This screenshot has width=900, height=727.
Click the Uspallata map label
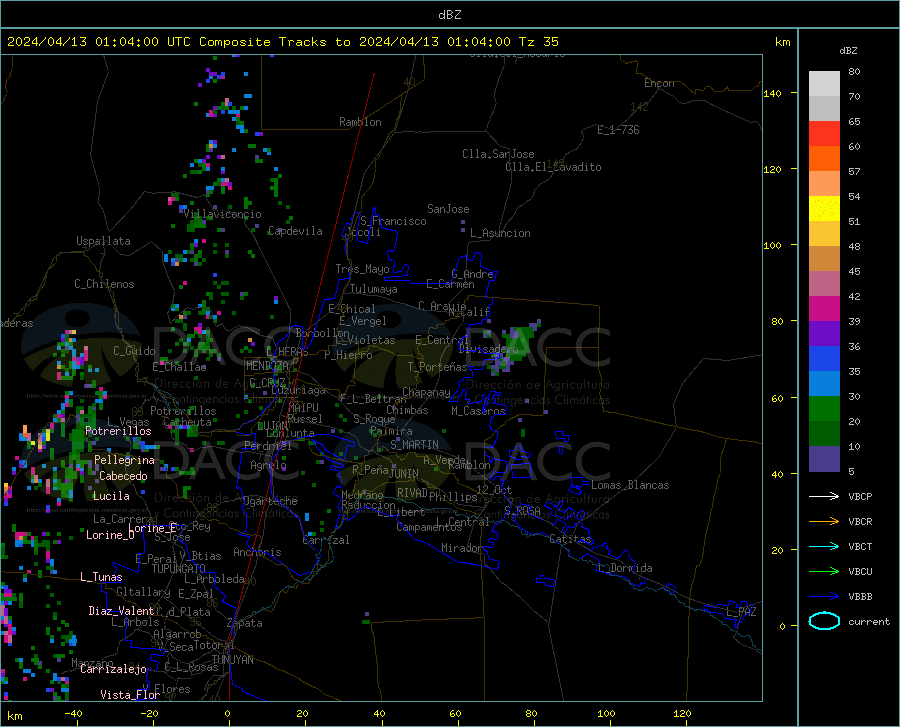coord(103,241)
